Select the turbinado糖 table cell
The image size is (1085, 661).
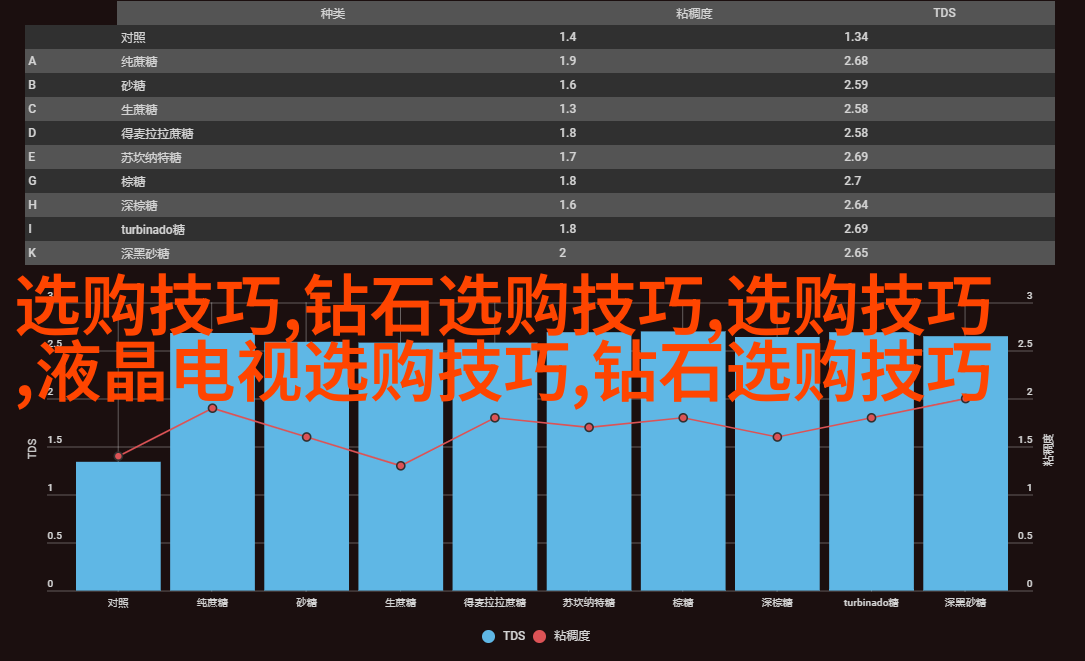pos(153,229)
